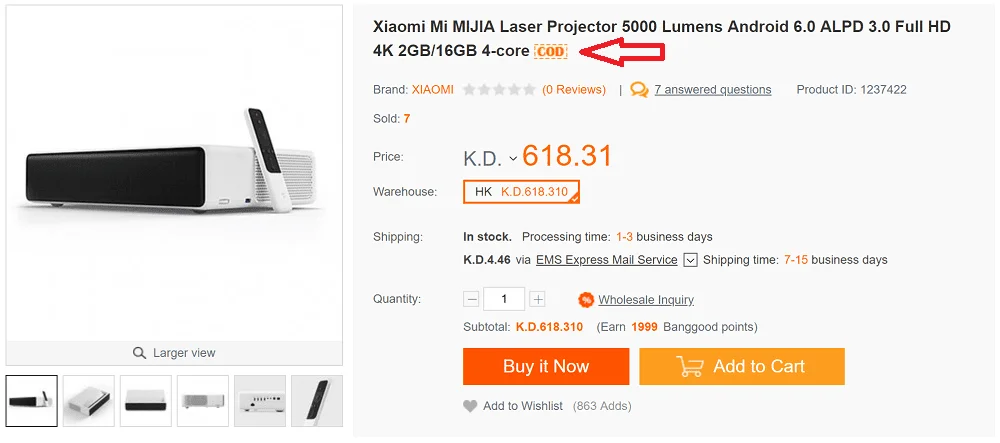Click the Wholesale Inquiry percent icon
The height and width of the screenshot is (443, 1000).
[585, 300]
